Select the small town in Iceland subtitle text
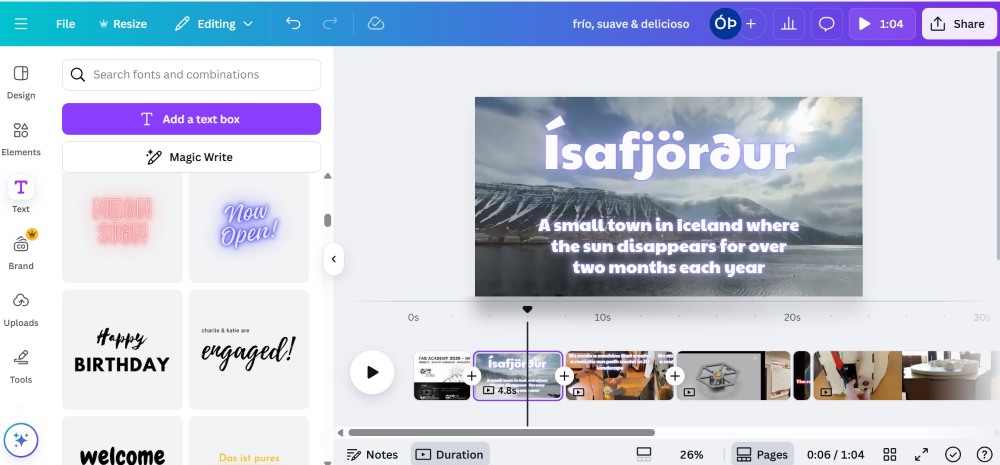The height and width of the screenshot is (465, 1000). 668,246
